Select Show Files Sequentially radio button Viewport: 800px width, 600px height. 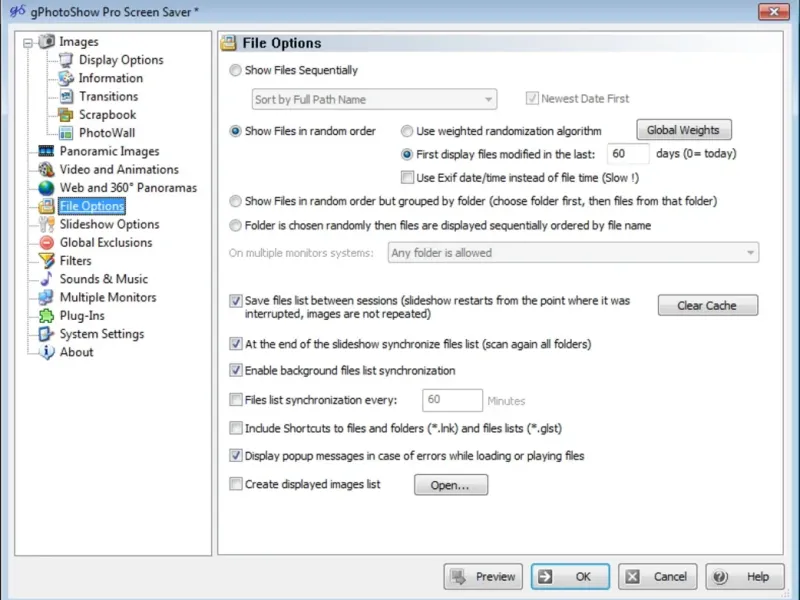[x=235, y=70]
